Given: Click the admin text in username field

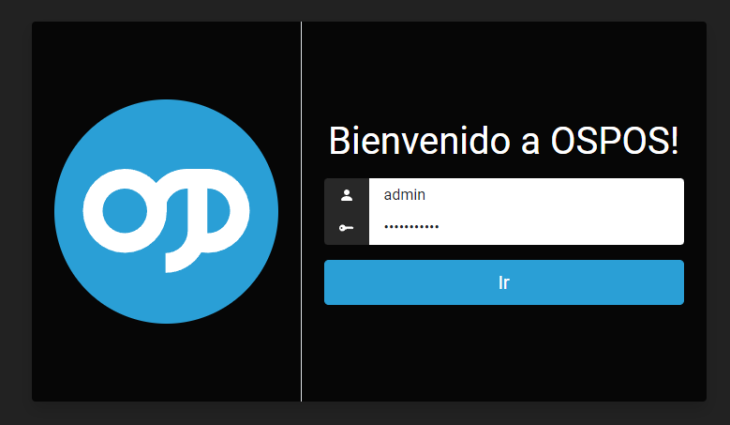Looking at the screenshot, I should pos(404,195).
